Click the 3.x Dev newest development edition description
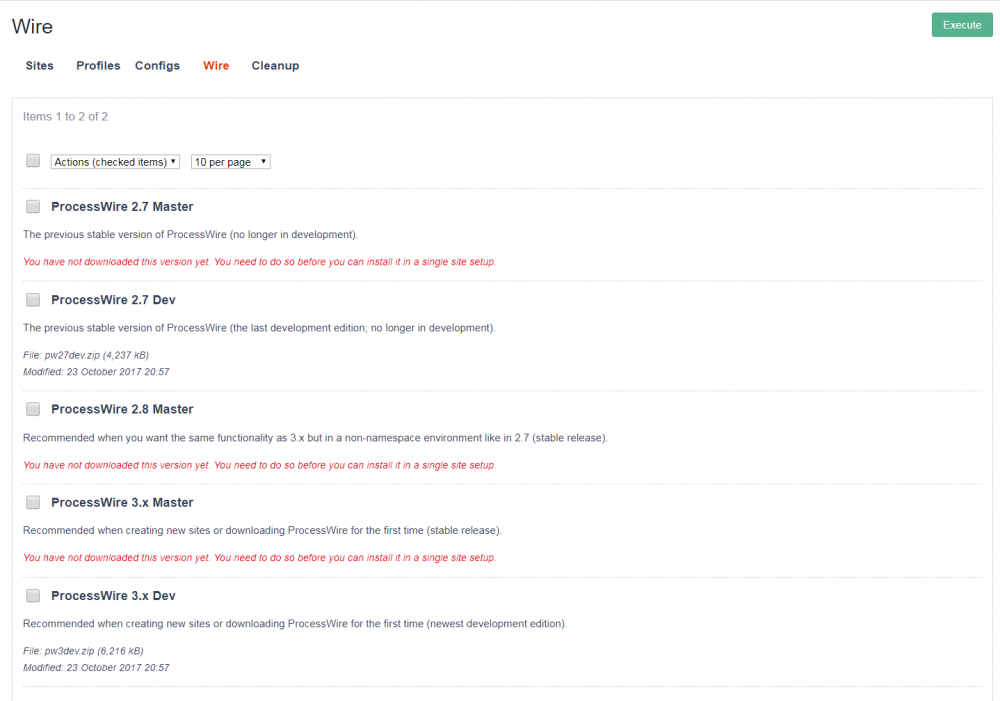This screenshot has height=701, width=1000. tap(295, 624)
